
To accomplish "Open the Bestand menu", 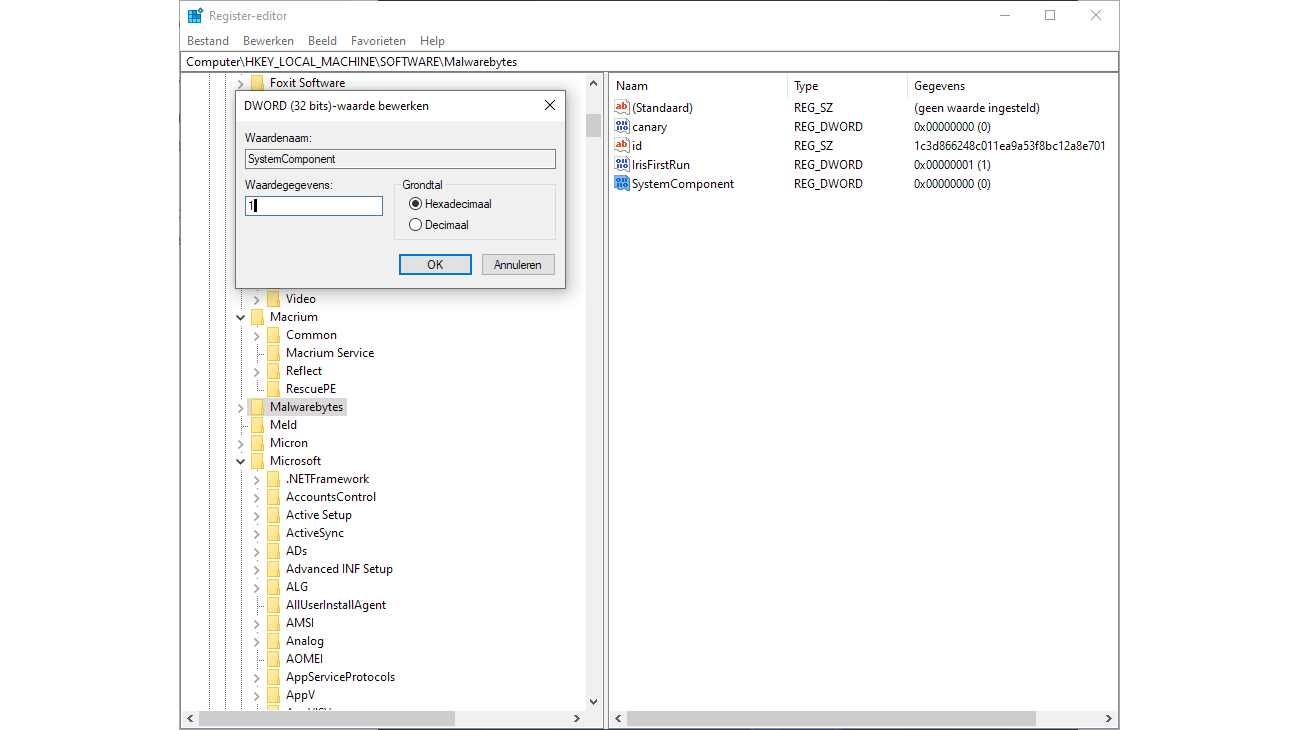I will tap(208, 41).
